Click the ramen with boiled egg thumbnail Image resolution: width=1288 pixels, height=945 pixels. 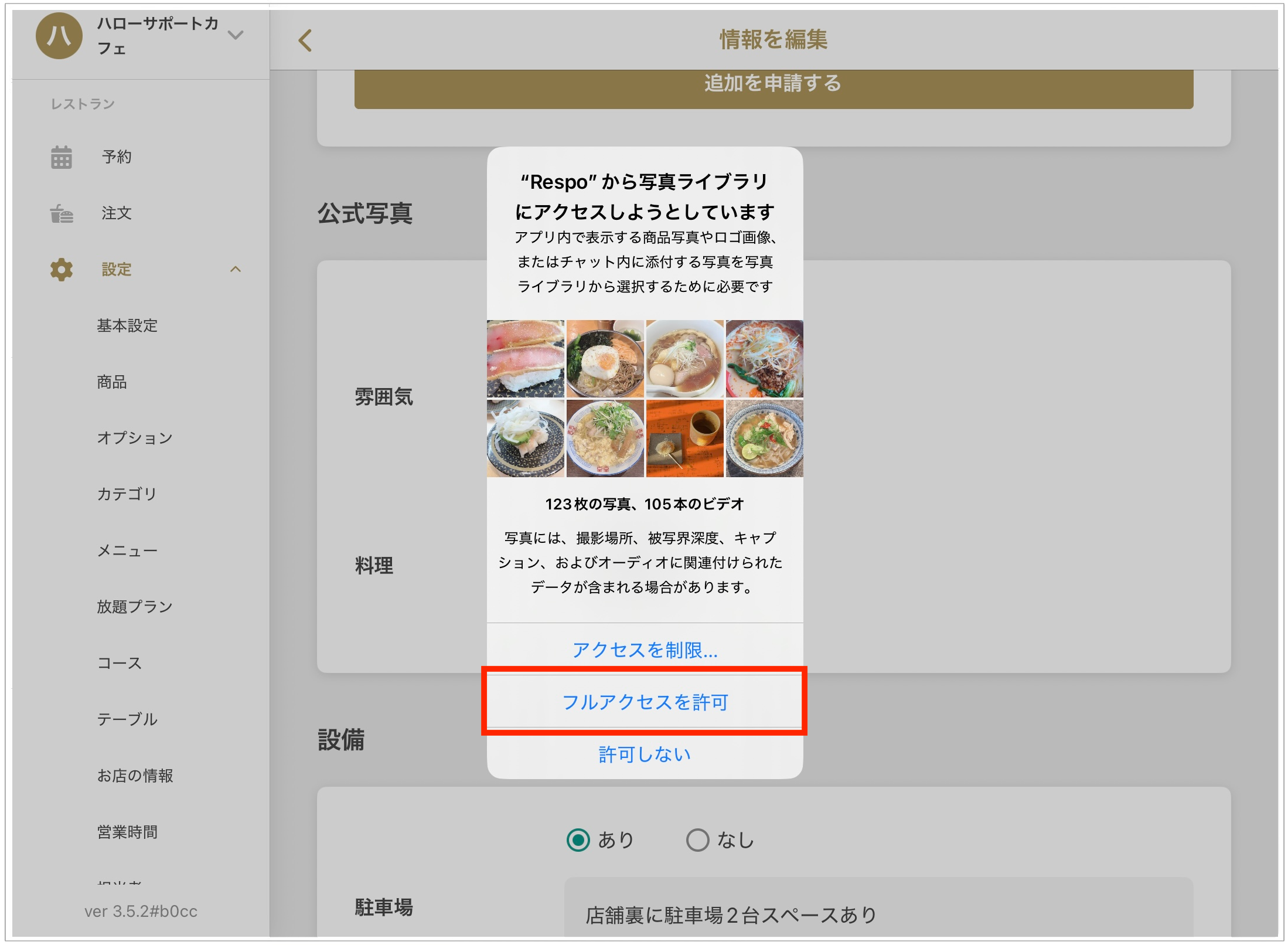(x=685, y=359)
